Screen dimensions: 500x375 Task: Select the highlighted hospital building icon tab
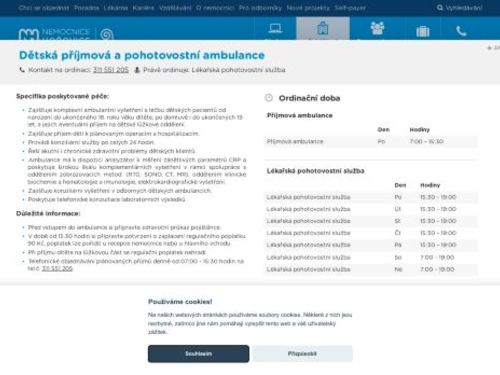[x=323, y=29]
